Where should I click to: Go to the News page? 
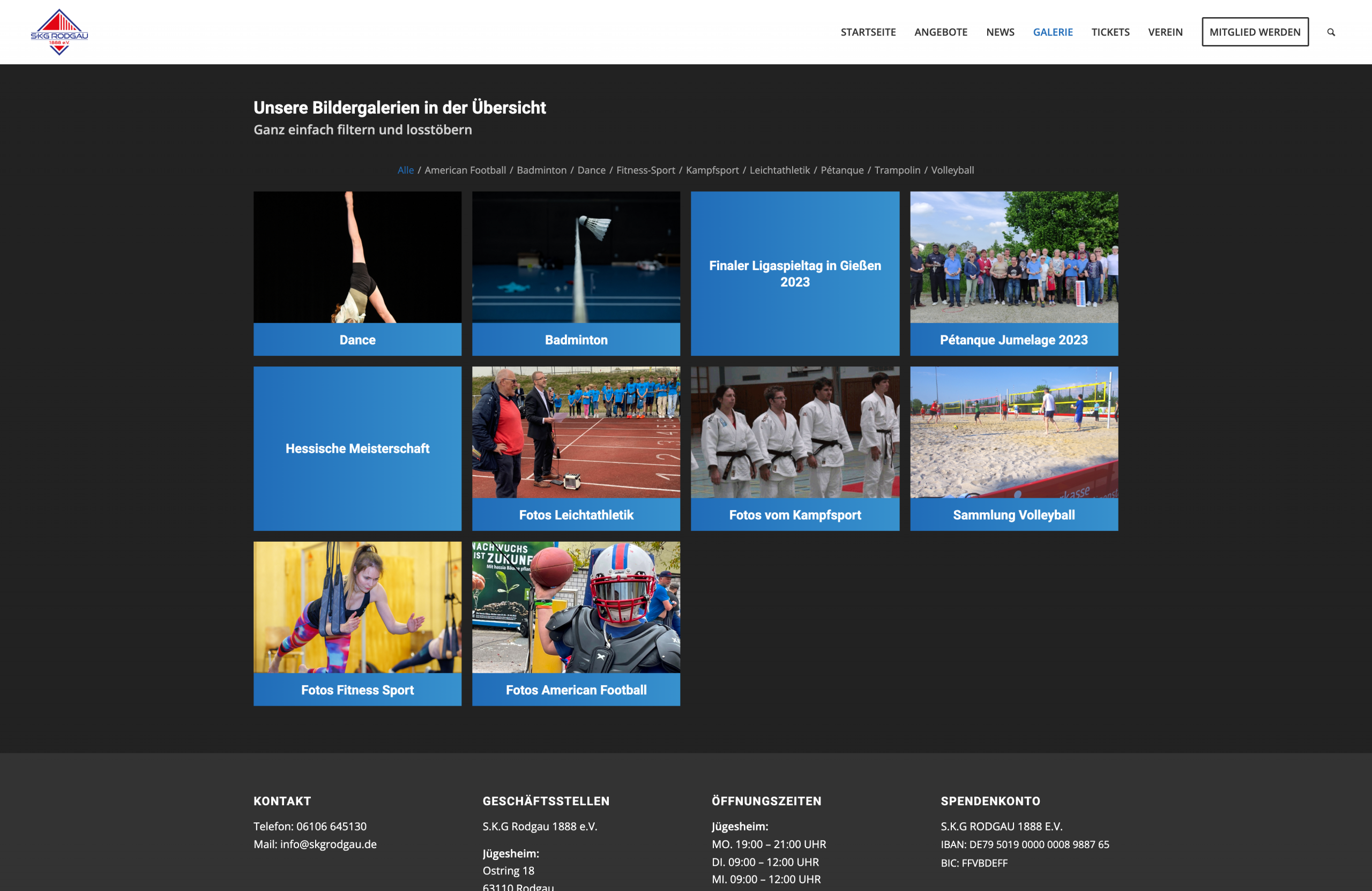coord(1000,32)
